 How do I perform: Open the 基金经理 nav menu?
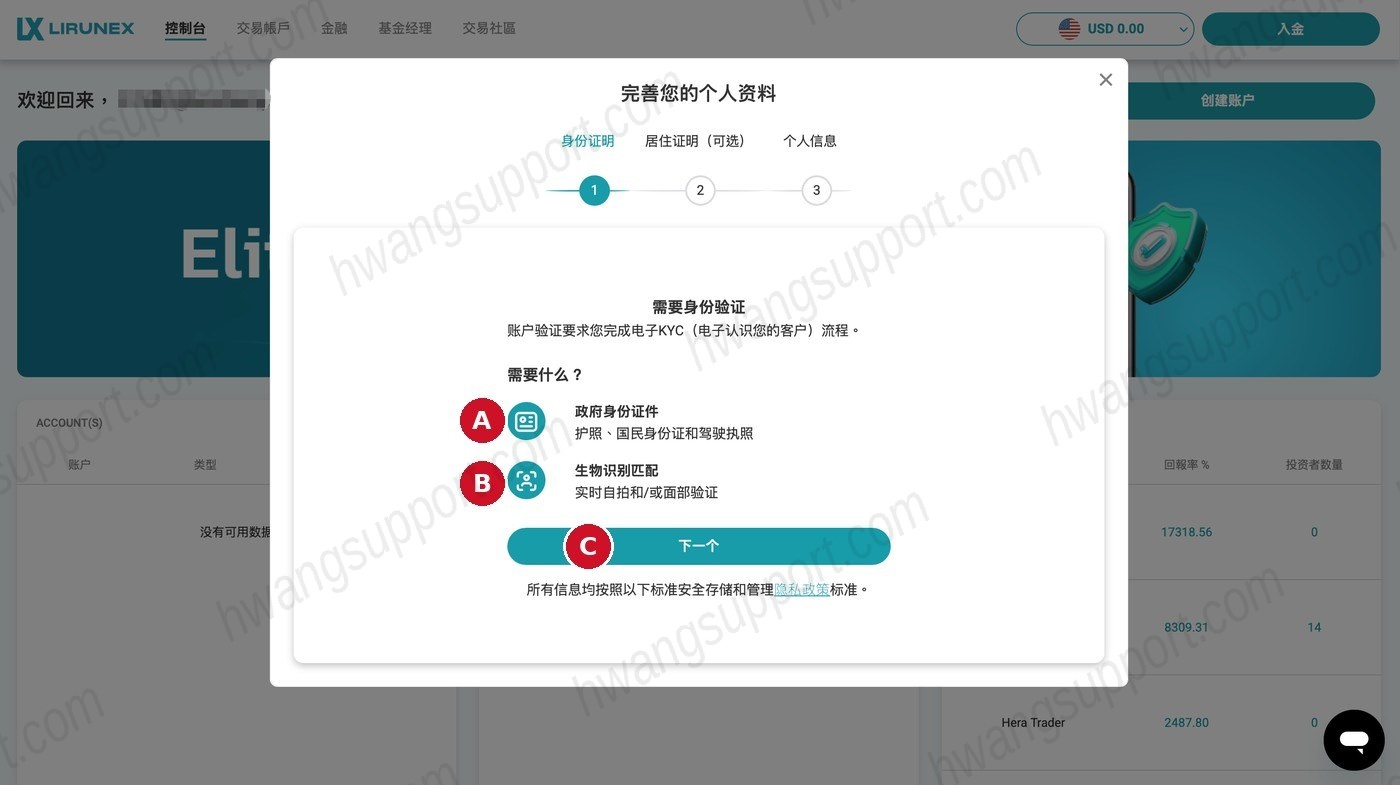click(405, 28)
